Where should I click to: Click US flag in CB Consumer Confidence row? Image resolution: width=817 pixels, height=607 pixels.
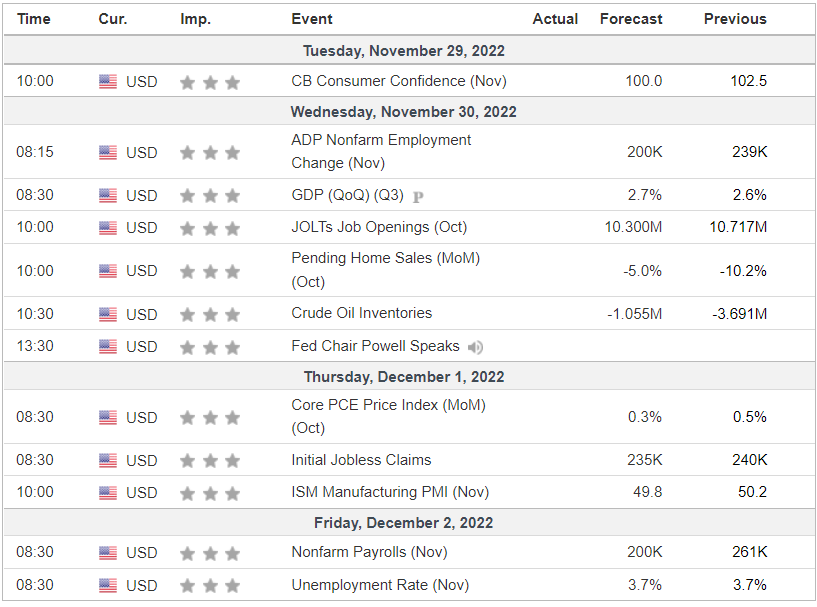click(x=108, y=82)
